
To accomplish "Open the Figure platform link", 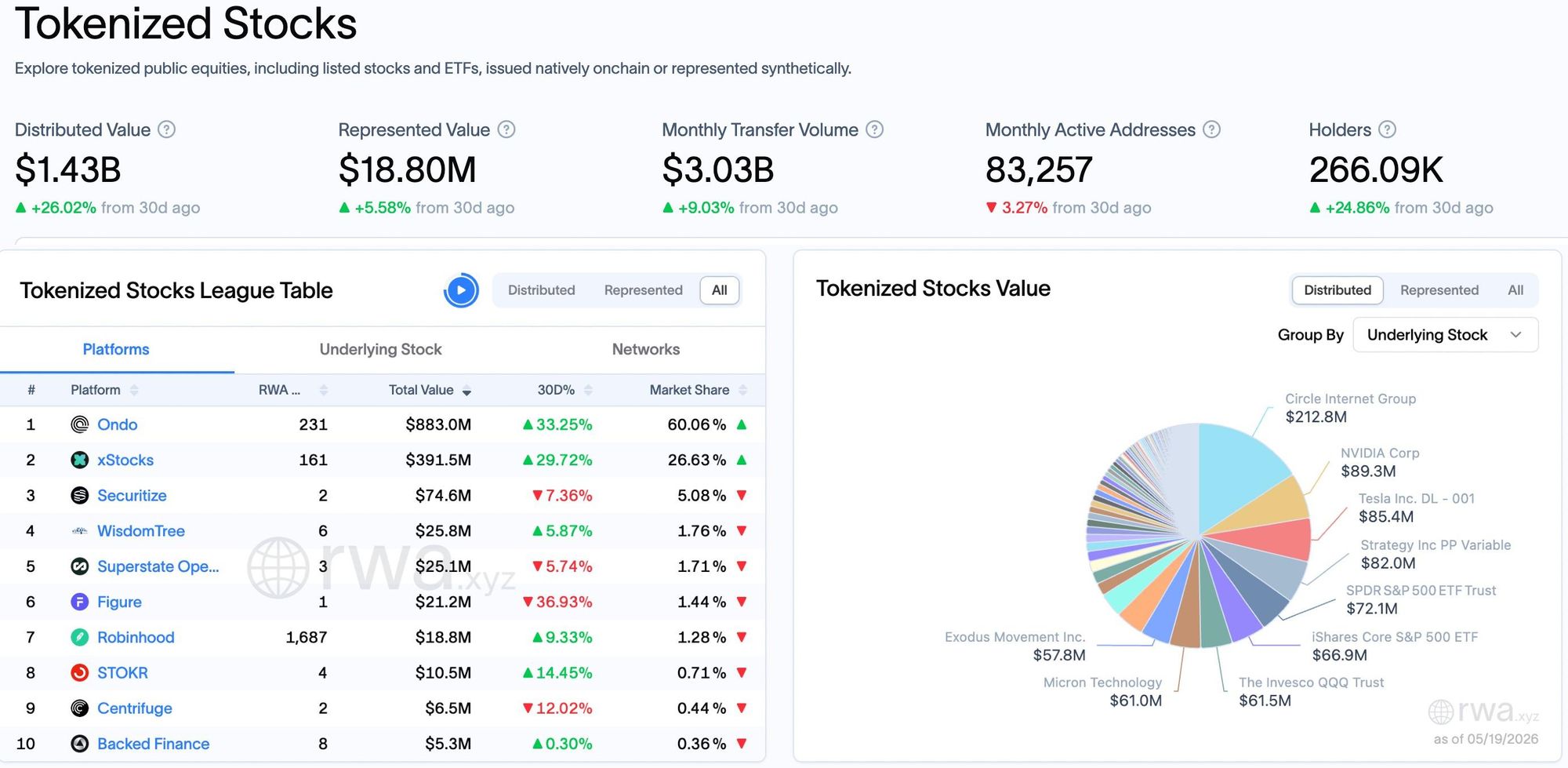I will (x=119, y=602).
